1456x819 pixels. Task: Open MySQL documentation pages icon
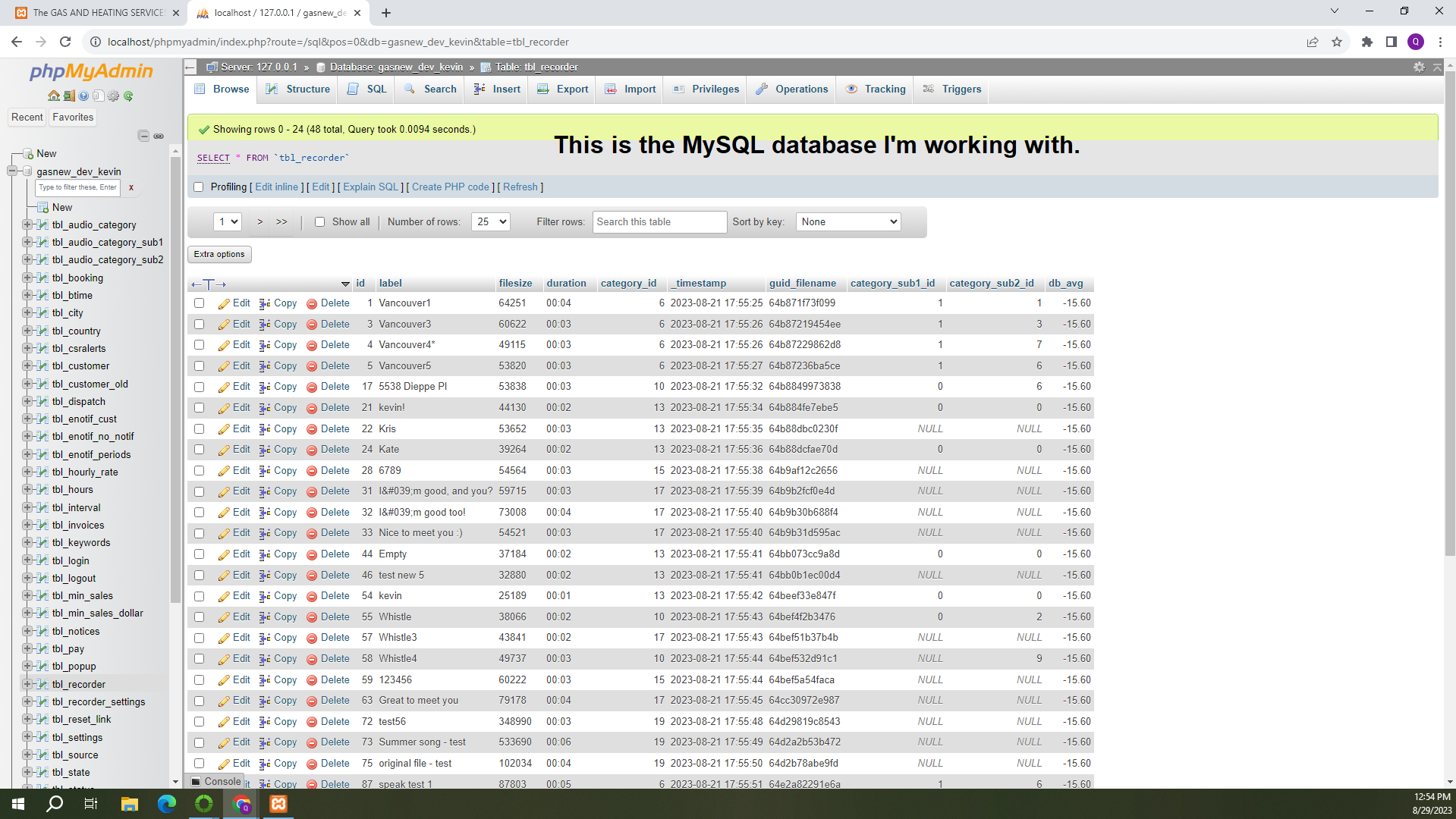98,96
